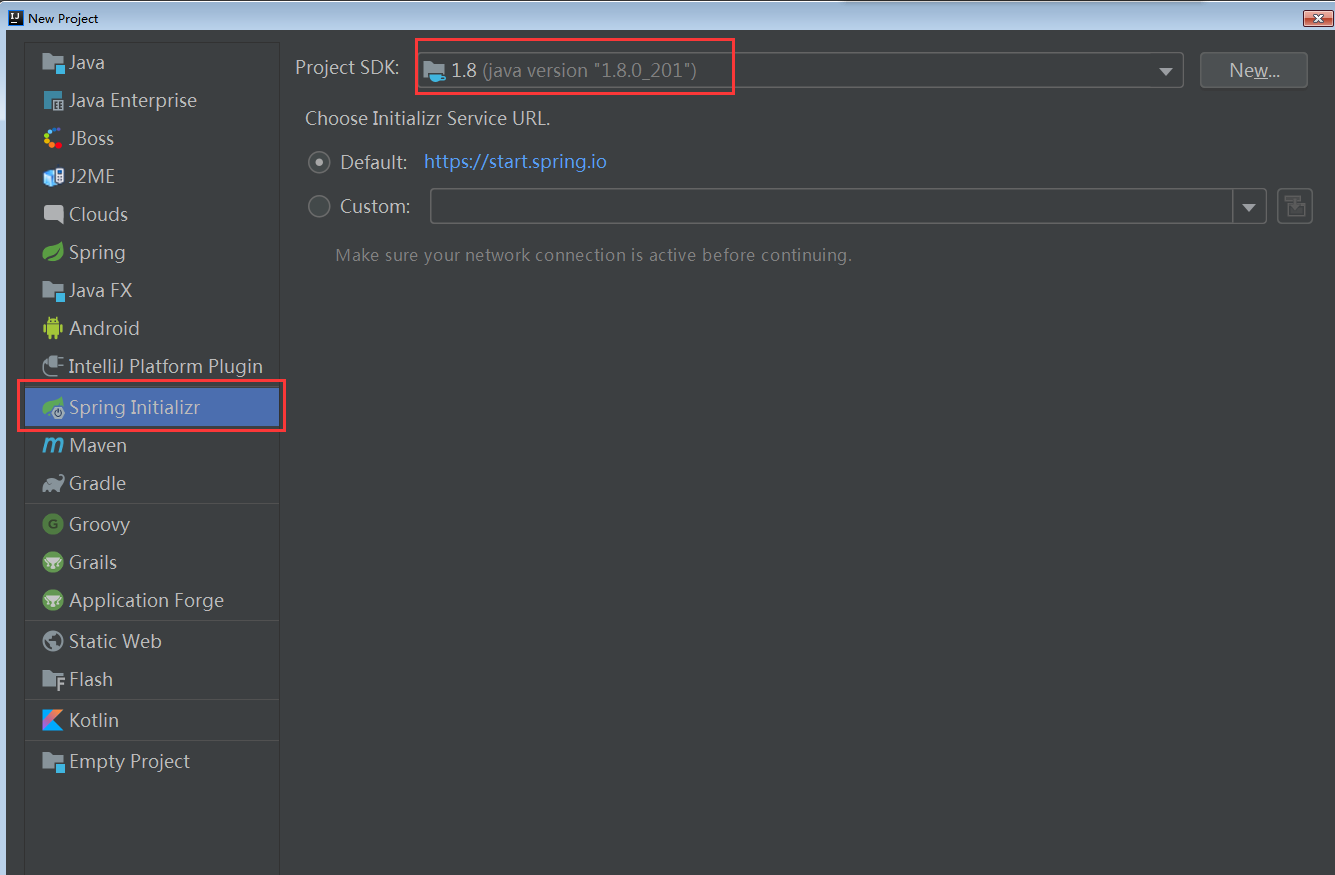Click the Android robot icon

[53, 328]
